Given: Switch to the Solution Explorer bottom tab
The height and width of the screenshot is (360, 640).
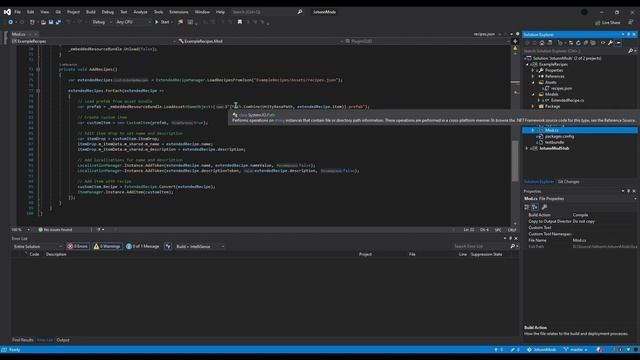Looking at the screenshot, I should [x=539, y=182].
